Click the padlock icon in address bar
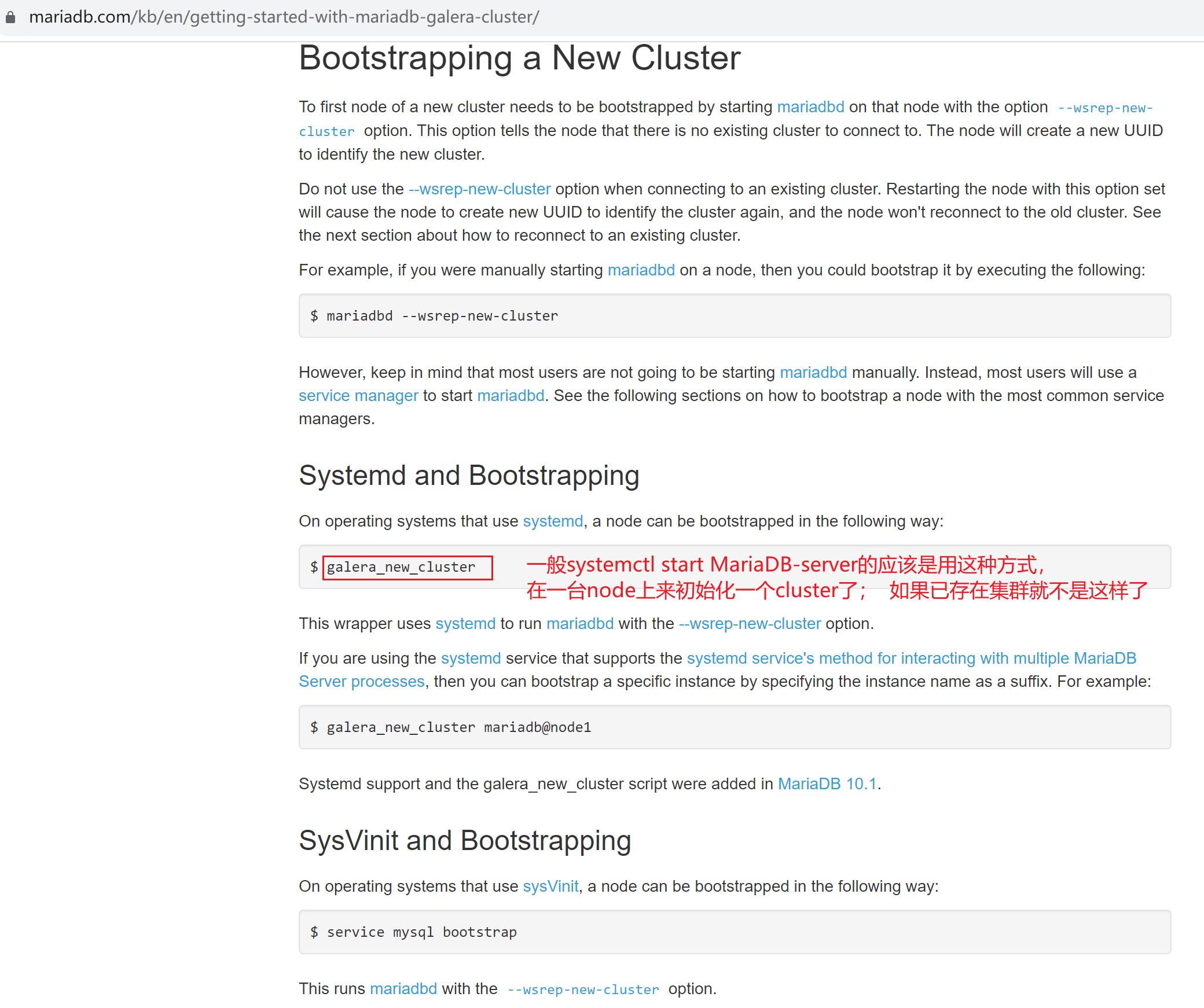 [10, 17]
